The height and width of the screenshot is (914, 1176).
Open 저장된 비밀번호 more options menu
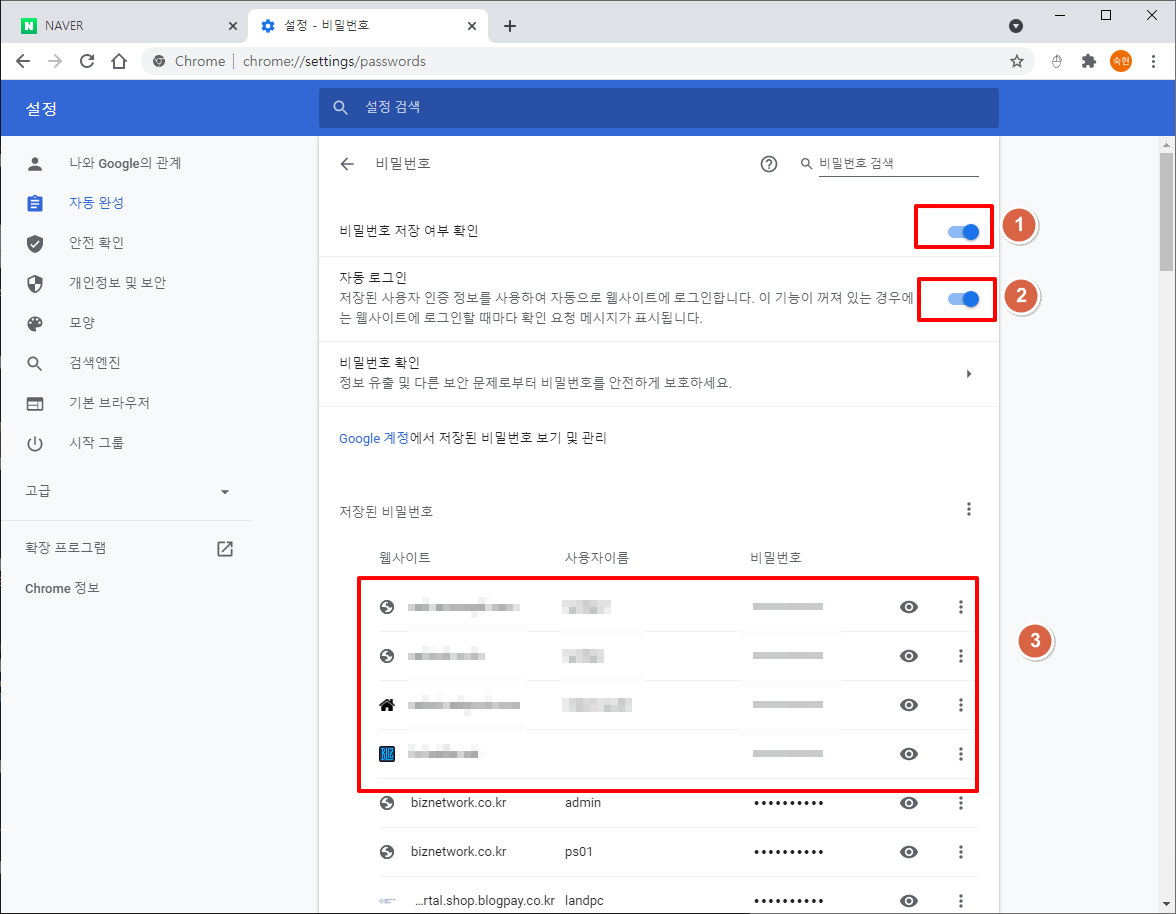click(969, 510)
